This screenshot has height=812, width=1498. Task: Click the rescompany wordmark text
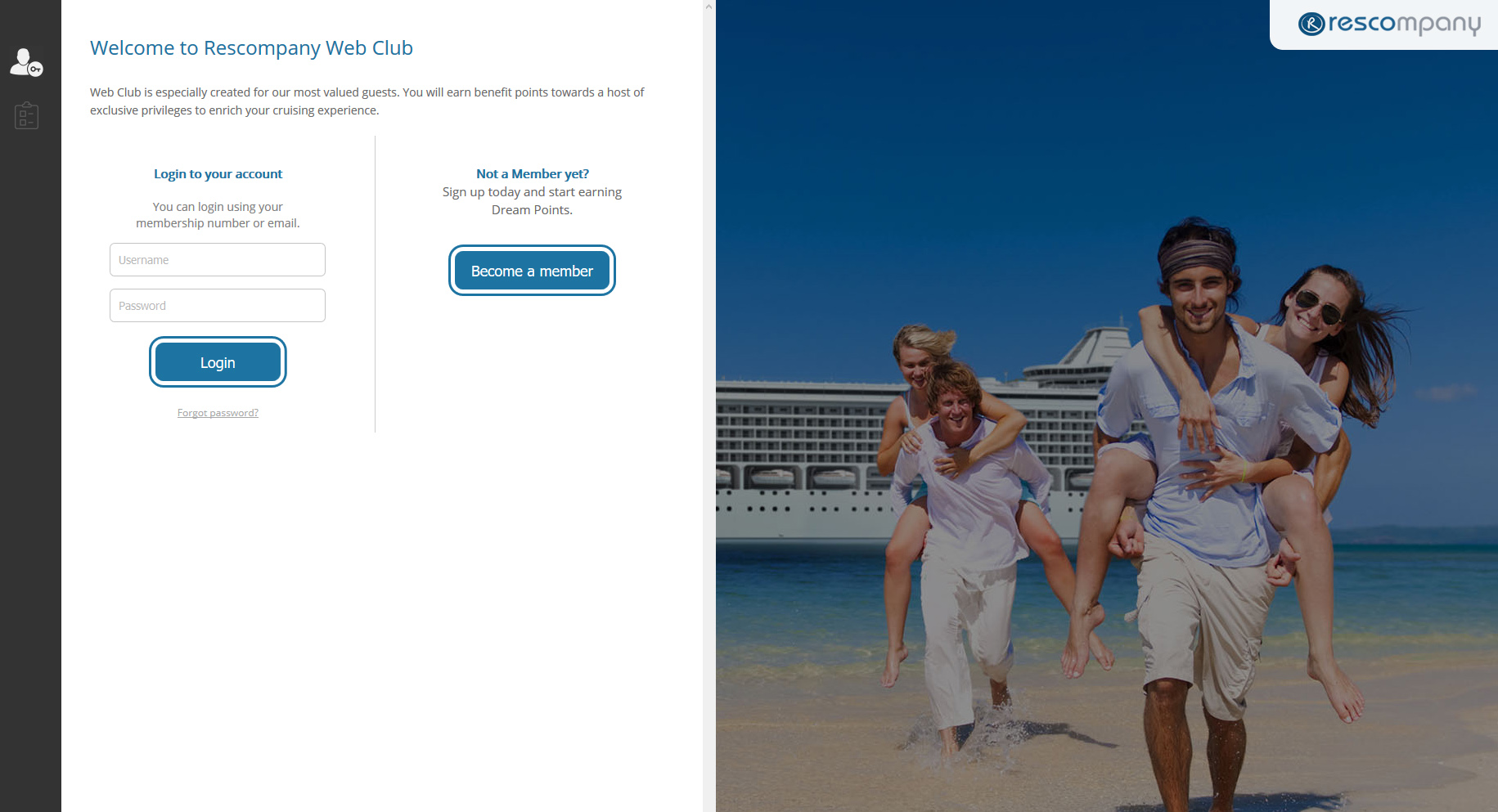1405,24
